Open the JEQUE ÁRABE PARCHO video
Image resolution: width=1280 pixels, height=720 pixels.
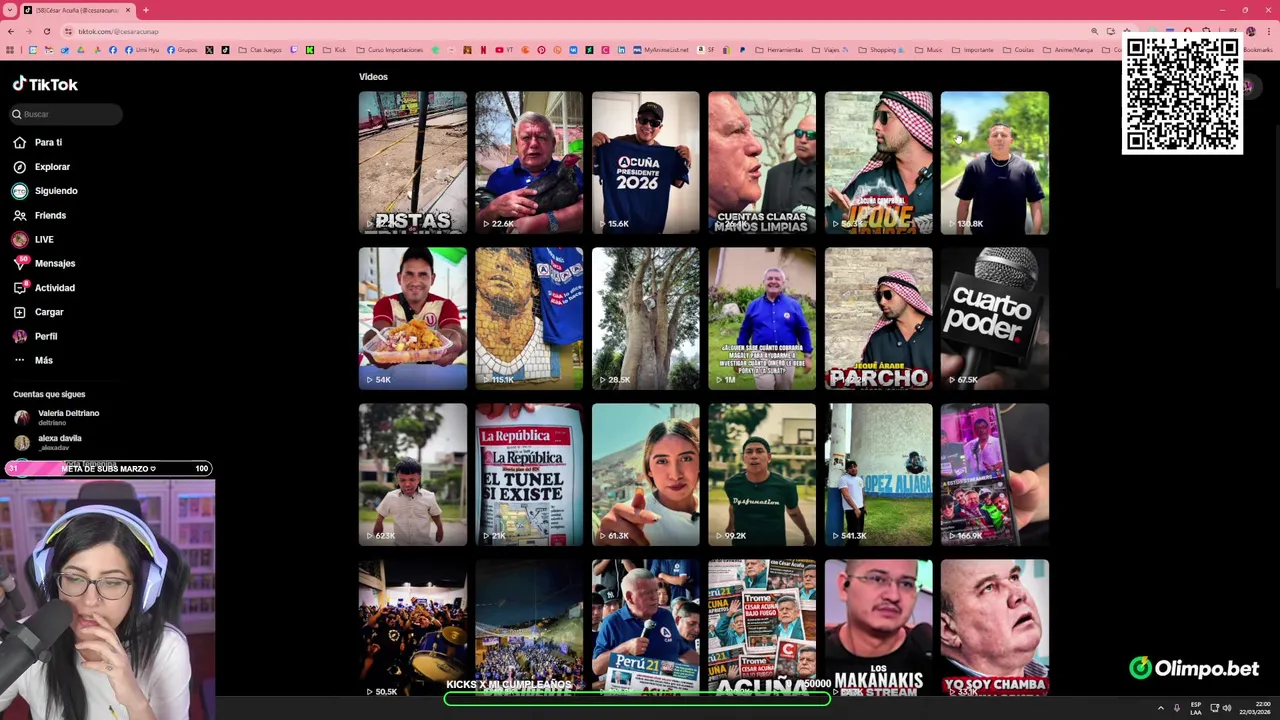click(879, 319)
